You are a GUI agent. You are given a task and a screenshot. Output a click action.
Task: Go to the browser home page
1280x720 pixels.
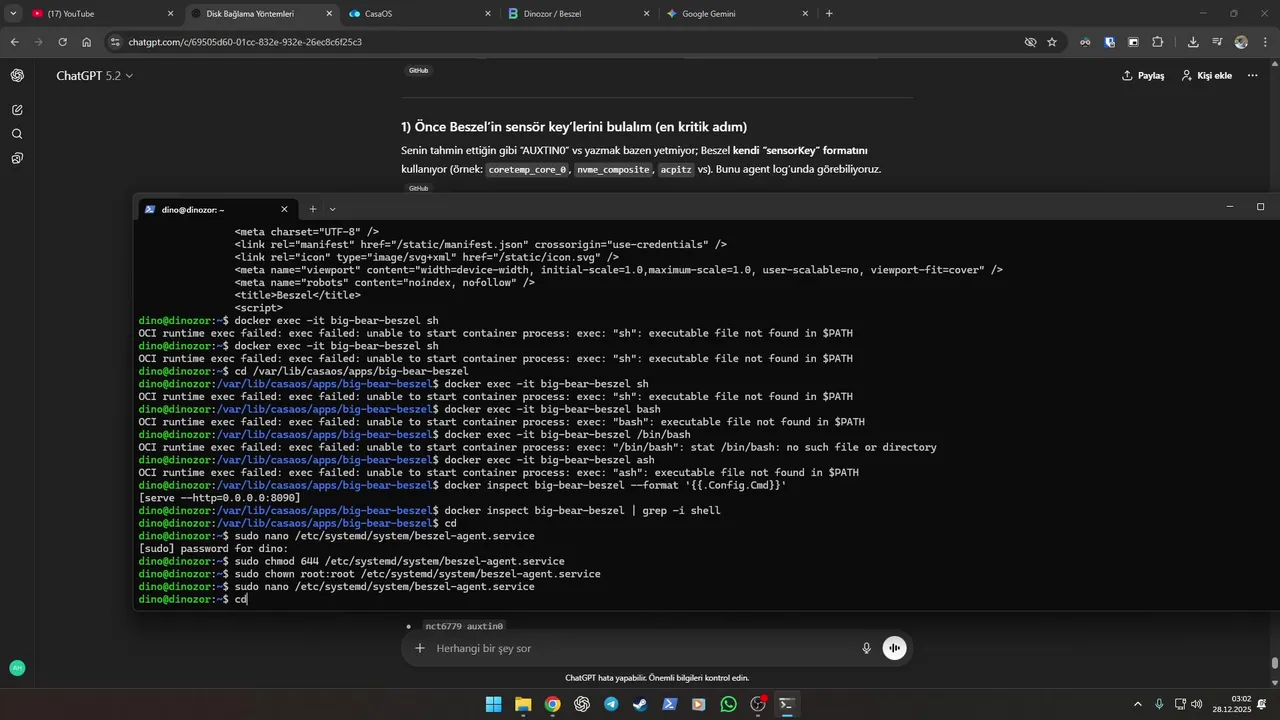tap(87, 42)
